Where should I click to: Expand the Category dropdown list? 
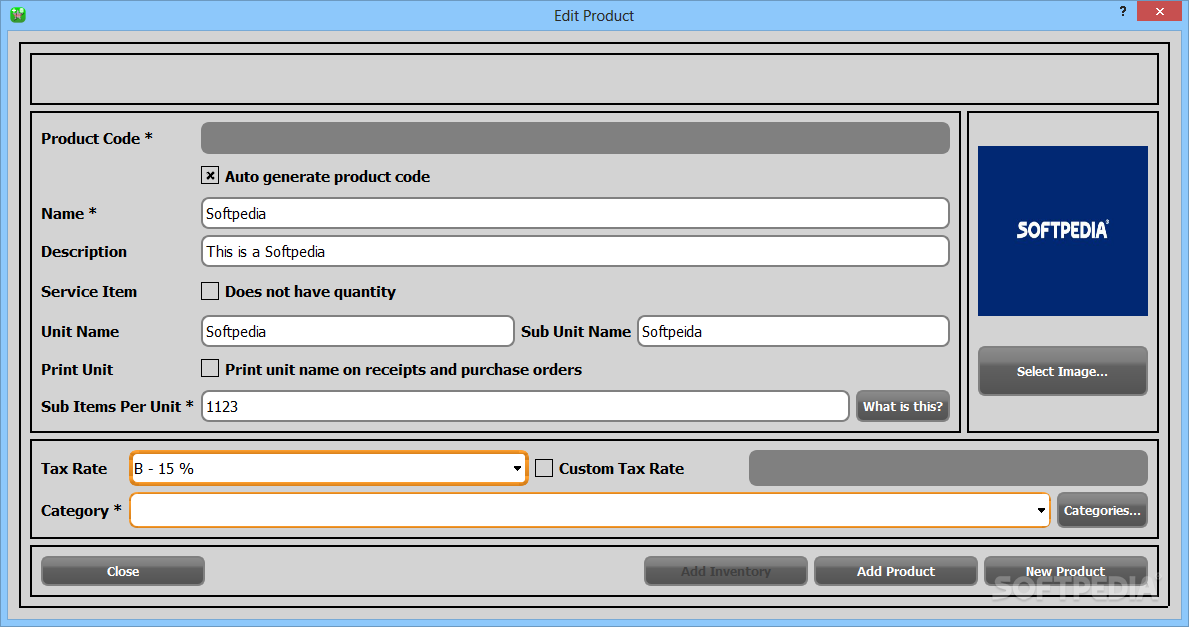point(590,510)
